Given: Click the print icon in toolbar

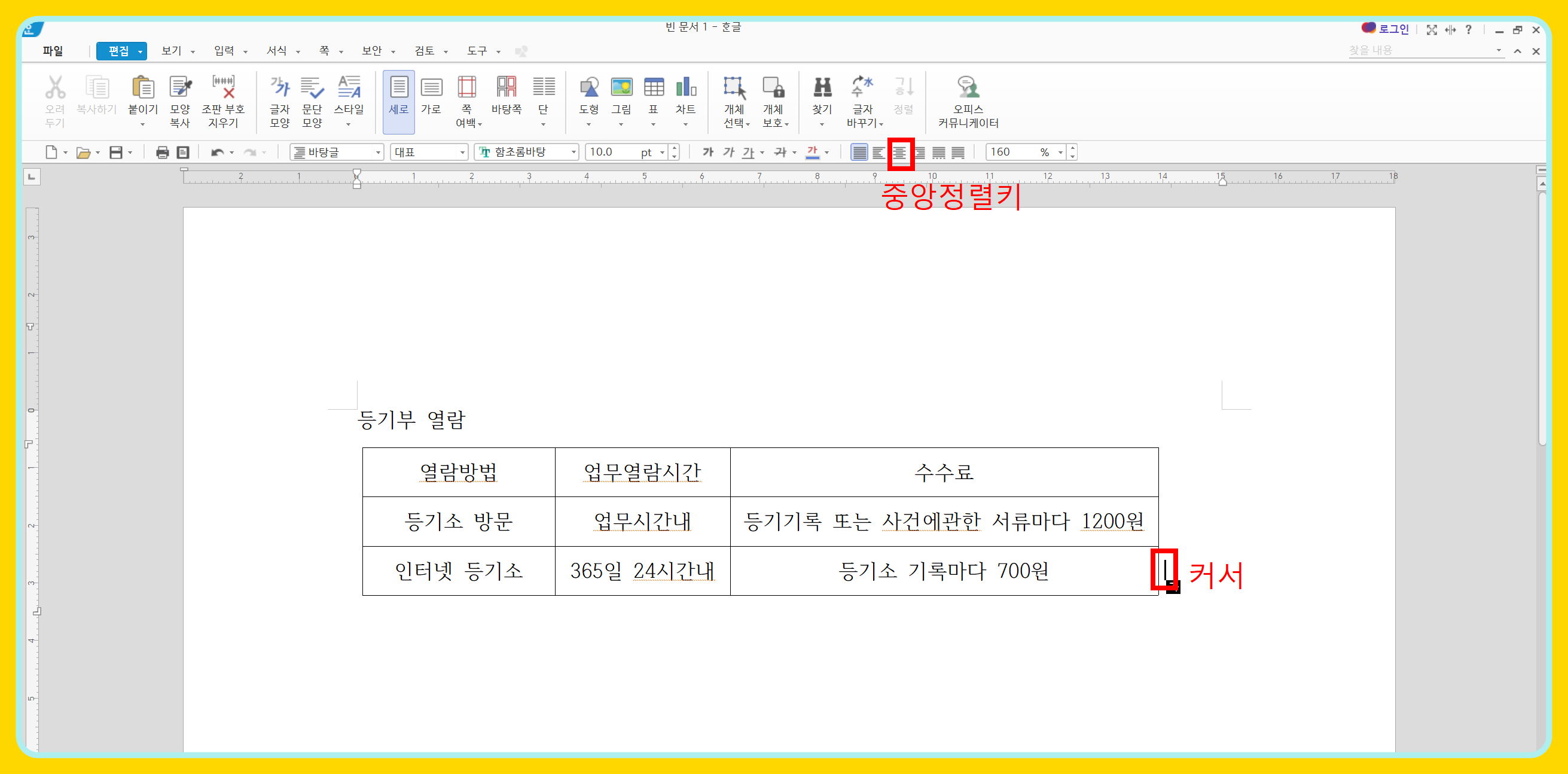Looking at the screenshot, I should 162,153.
